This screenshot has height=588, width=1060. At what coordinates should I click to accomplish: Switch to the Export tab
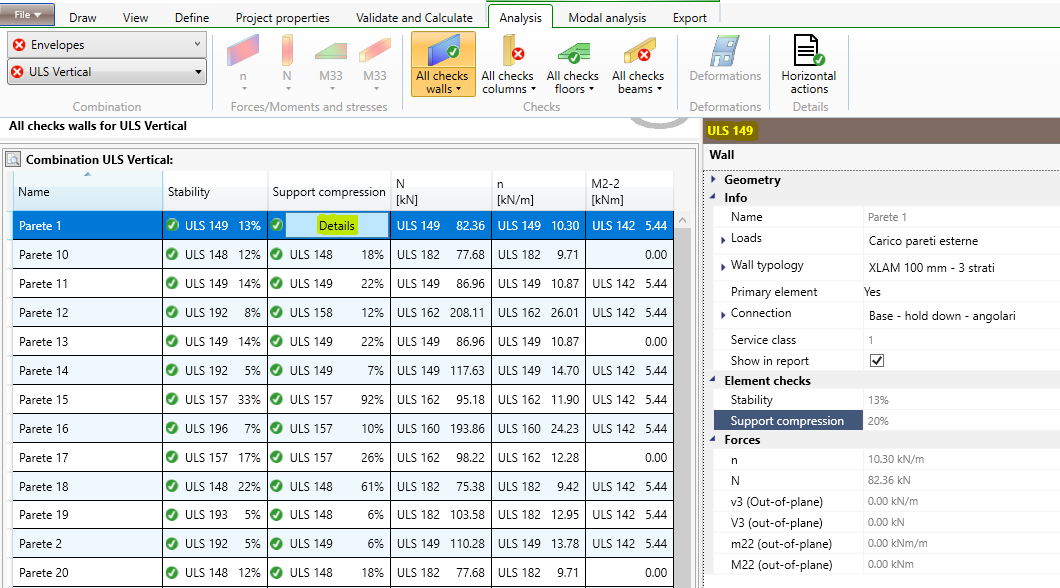pos(690,18)
